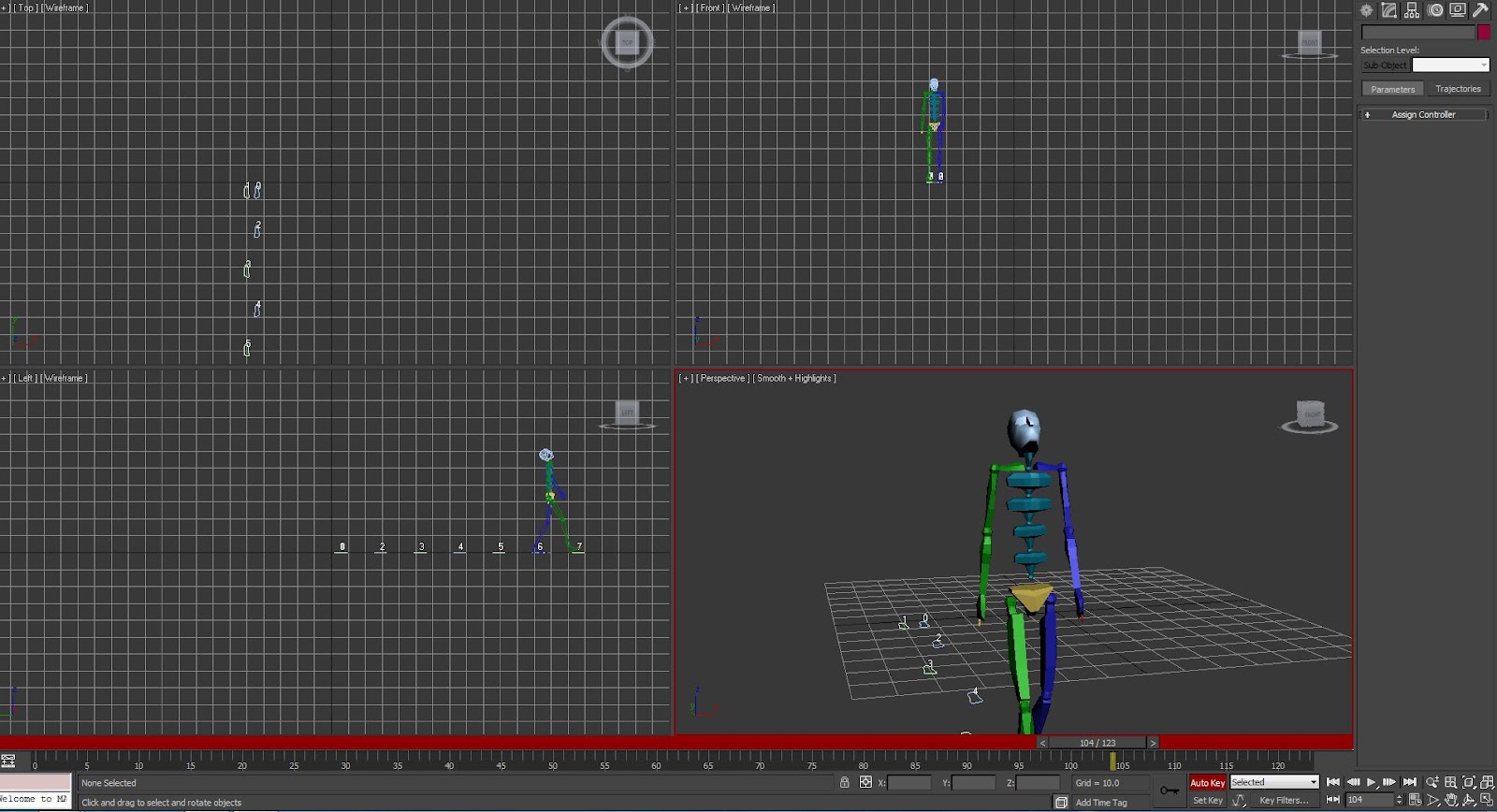Toggle the Selection Lock padlock

point(845,782)
